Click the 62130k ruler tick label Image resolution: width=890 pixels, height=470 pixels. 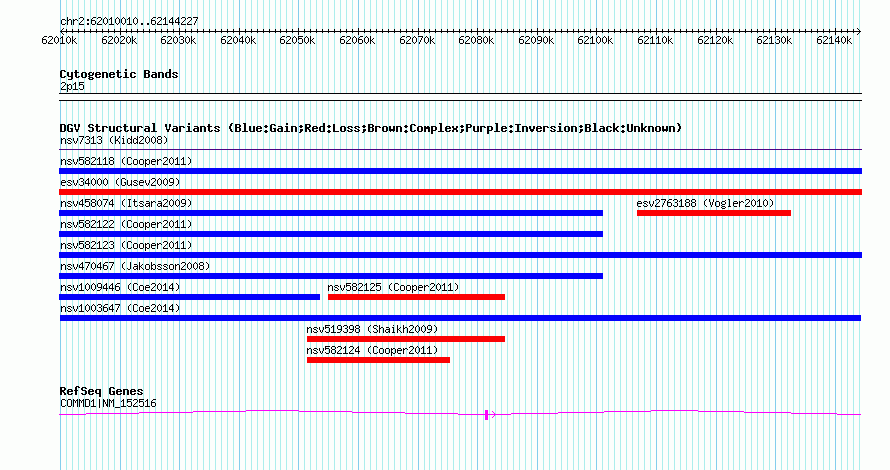[x=774, y=40]
